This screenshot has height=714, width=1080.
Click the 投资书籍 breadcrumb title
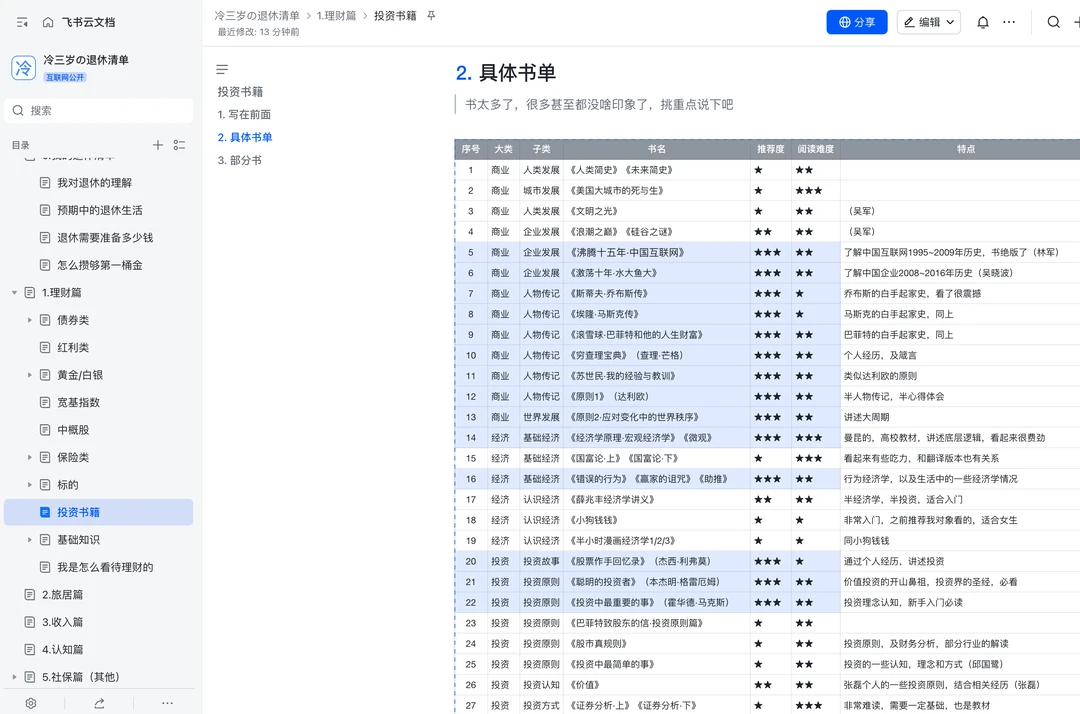pyautogui.click(x=395, y=15)
